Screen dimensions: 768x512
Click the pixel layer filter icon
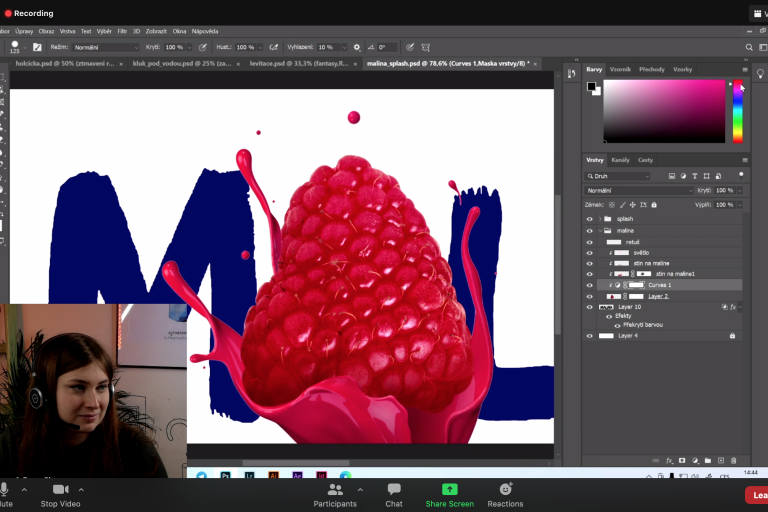tap(670, 176)
